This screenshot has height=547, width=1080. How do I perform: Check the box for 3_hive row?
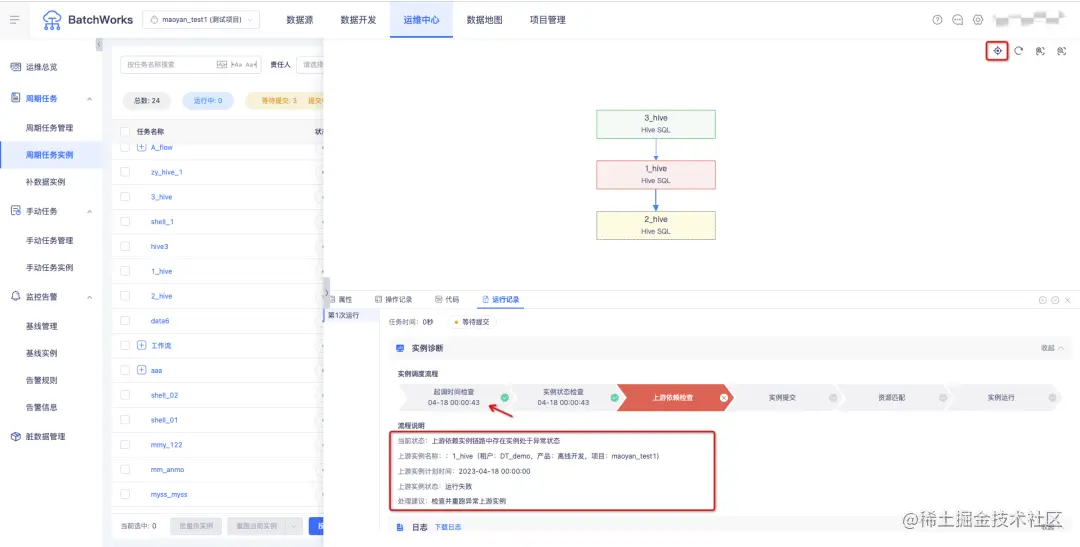pos(125,197)
